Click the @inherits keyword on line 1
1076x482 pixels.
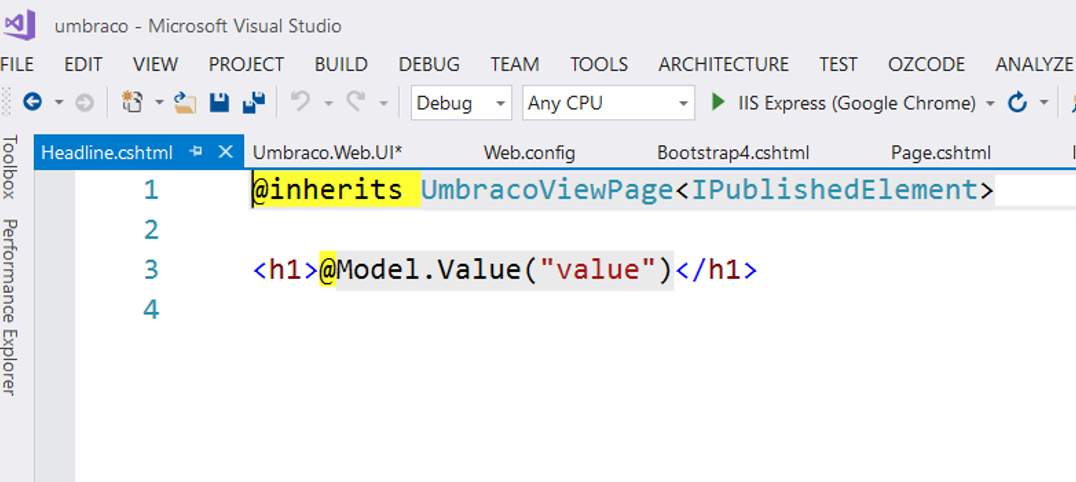pyautogui.click(x=327, y=190)
